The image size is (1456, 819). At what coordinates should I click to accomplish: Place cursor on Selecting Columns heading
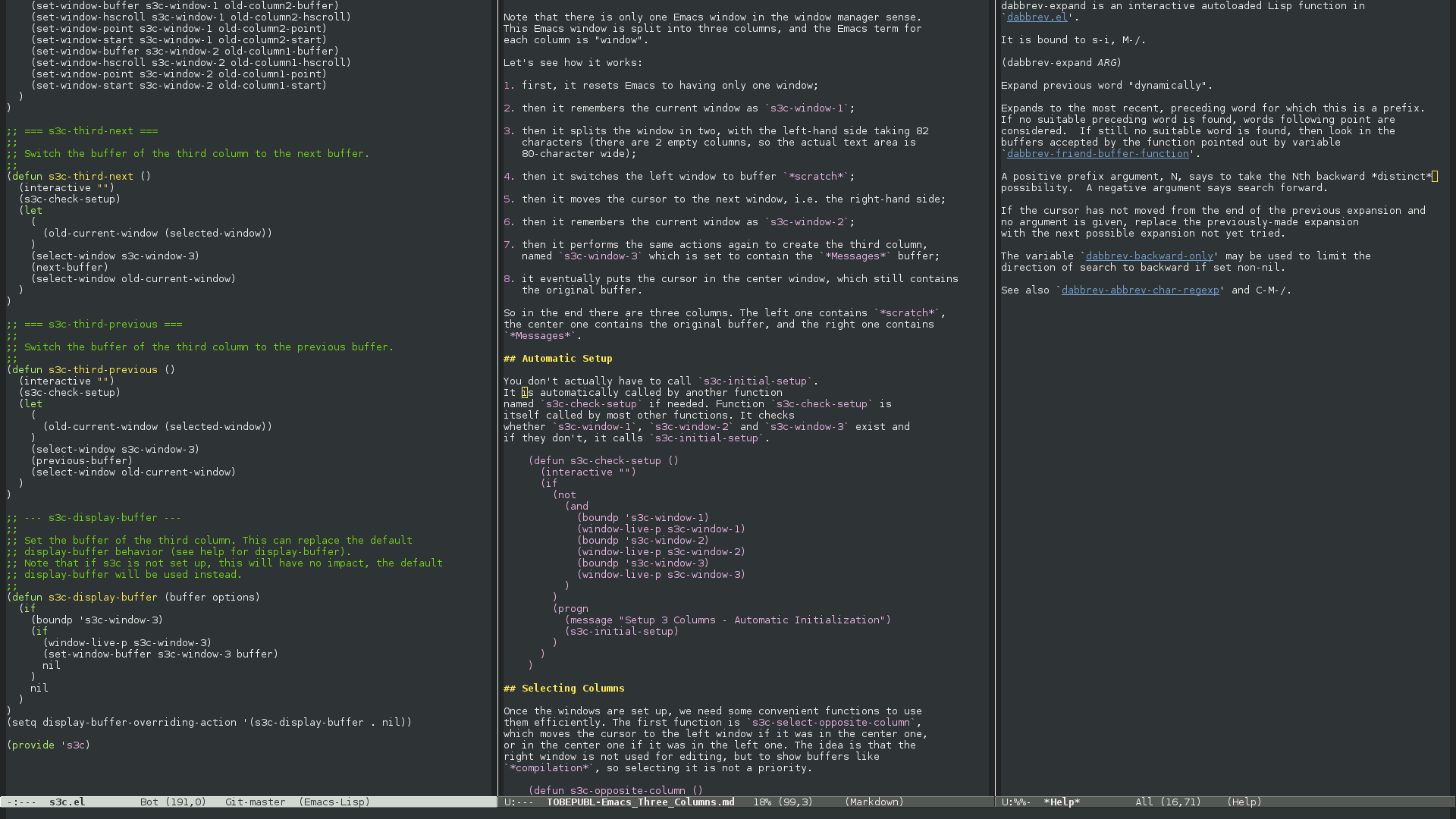pyautogui.click(x=572, y=689)
